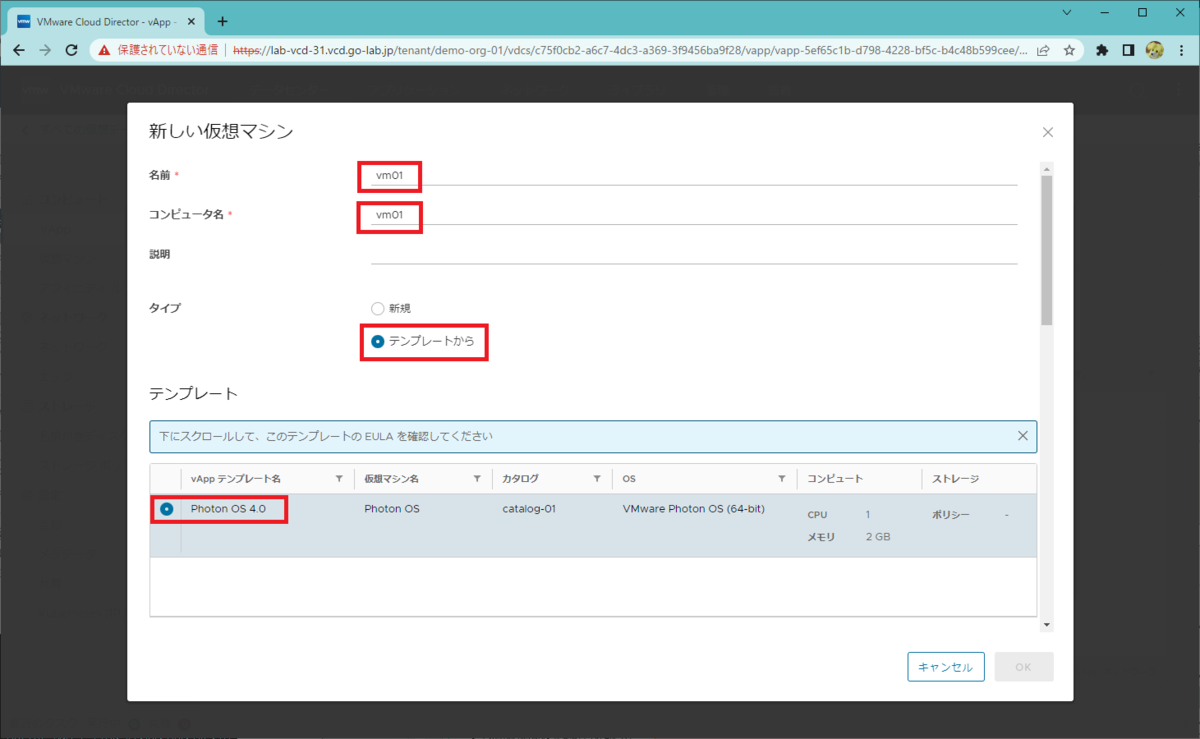Click the vApp テンプレート名 column header

tap(236, 479)
